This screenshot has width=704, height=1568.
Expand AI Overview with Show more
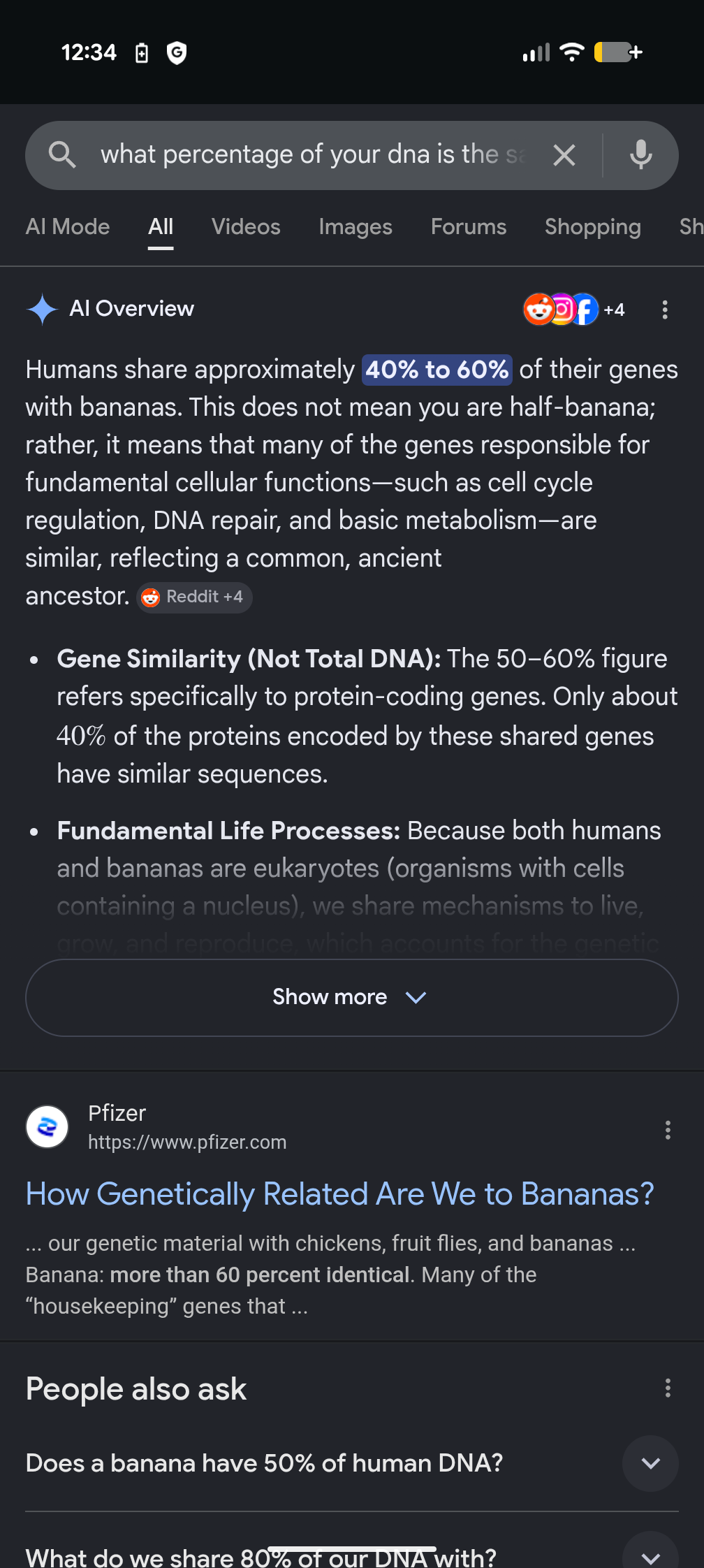tap(351, 997)
